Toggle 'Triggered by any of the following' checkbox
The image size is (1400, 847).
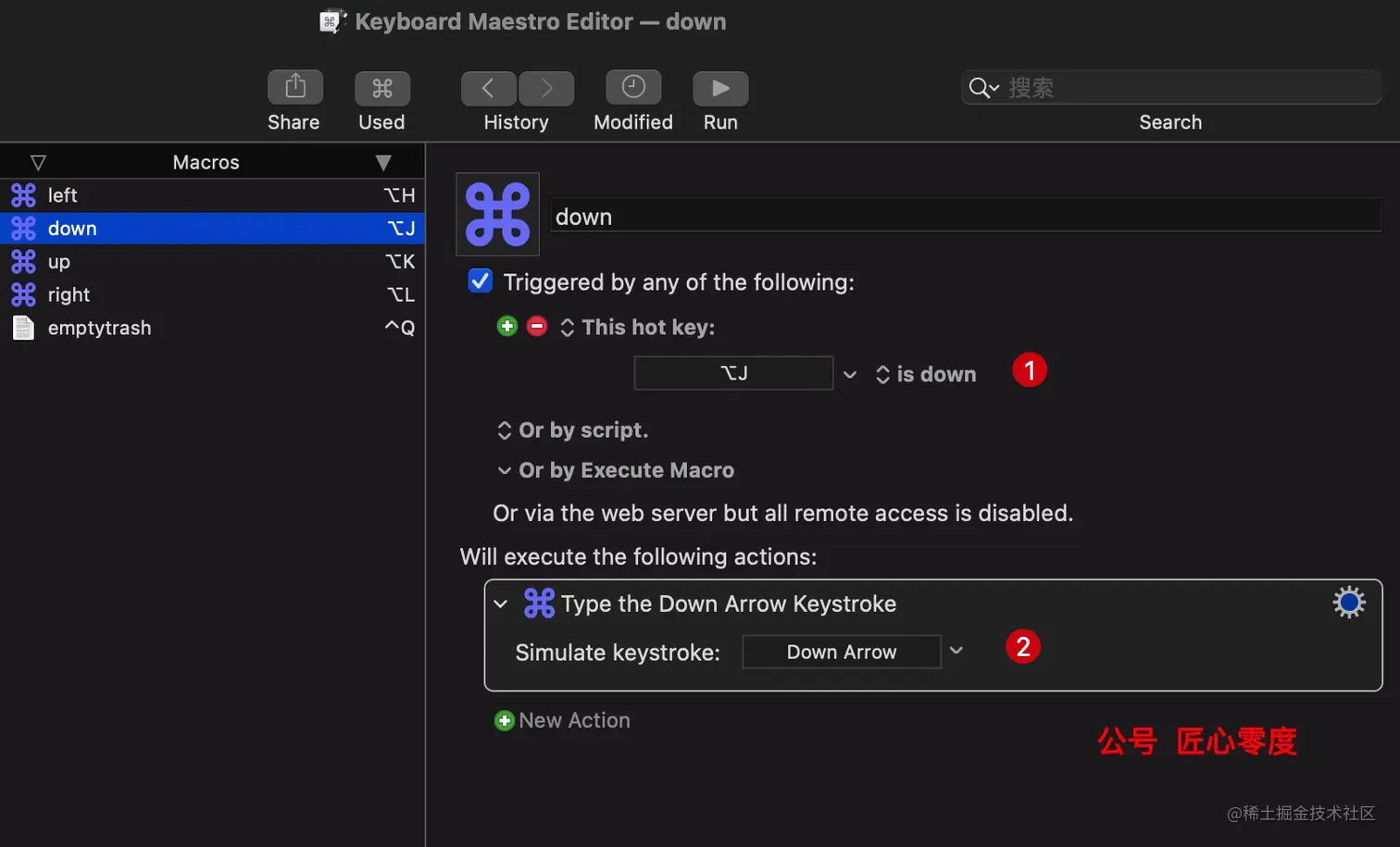[x=481, y=280]
